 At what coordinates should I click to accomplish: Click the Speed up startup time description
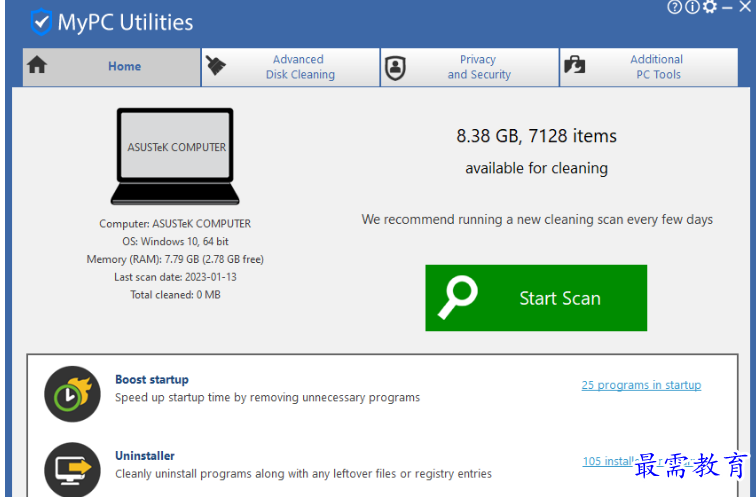[267, 397]
